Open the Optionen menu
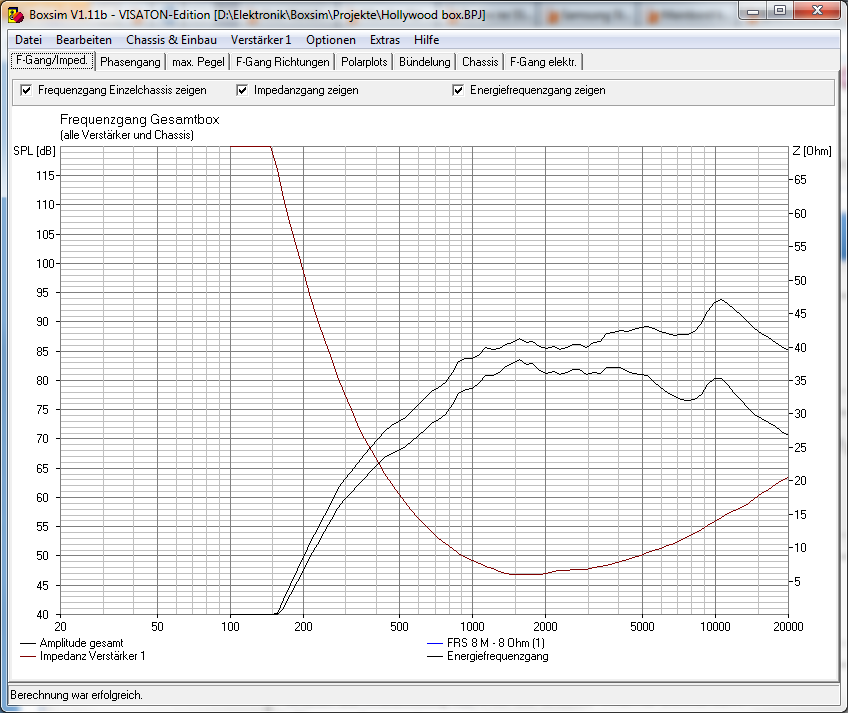The height and width of the screenshot is (713, 848). [x=330, y=40]
